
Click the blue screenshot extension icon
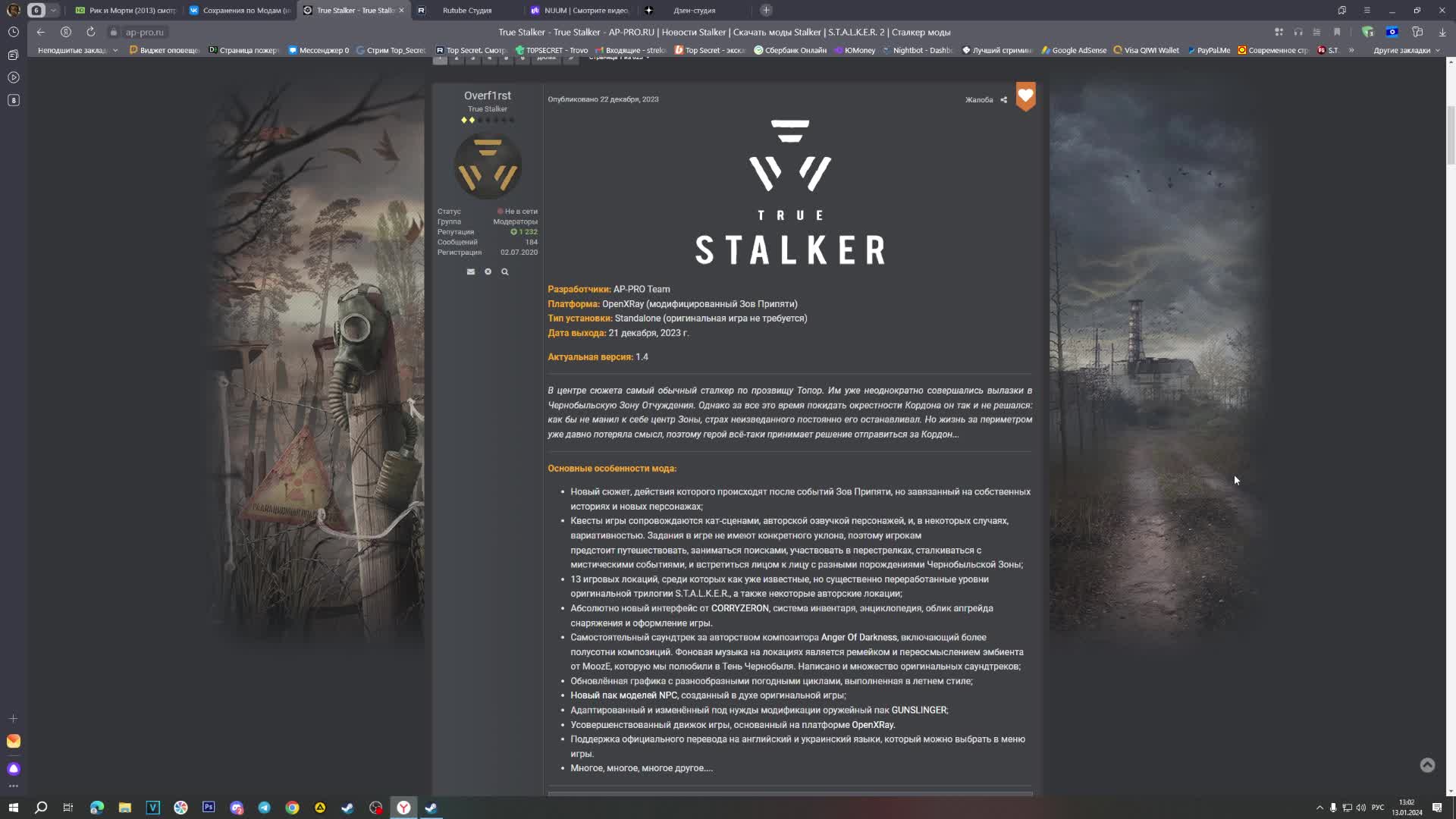(x=1392, y=32)
